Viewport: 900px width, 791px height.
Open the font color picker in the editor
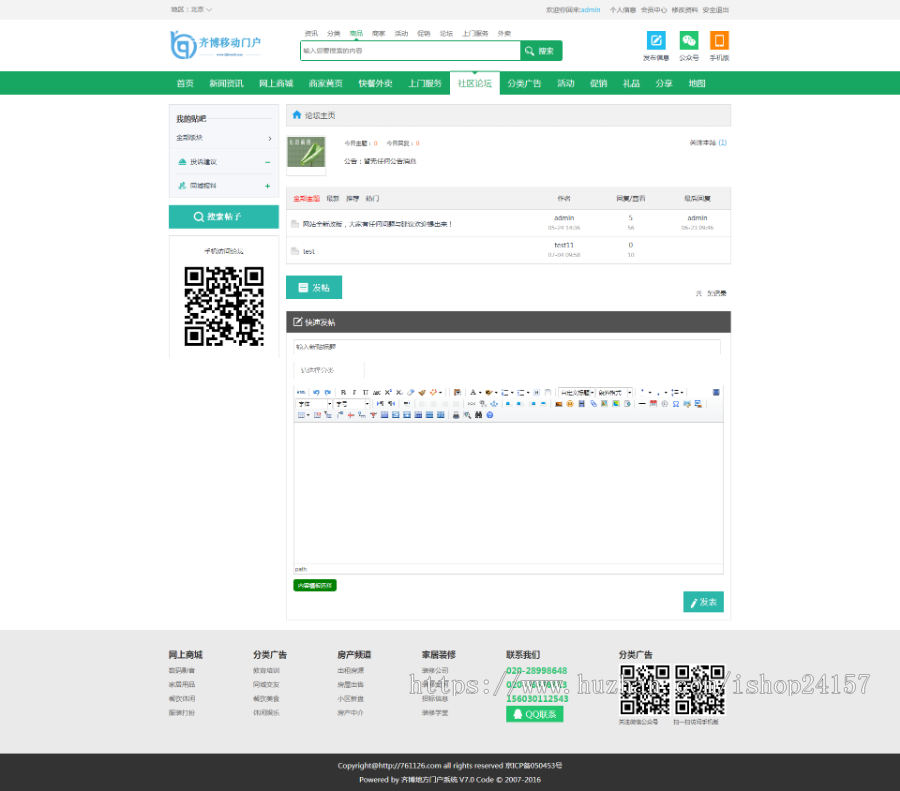(473, 391)
